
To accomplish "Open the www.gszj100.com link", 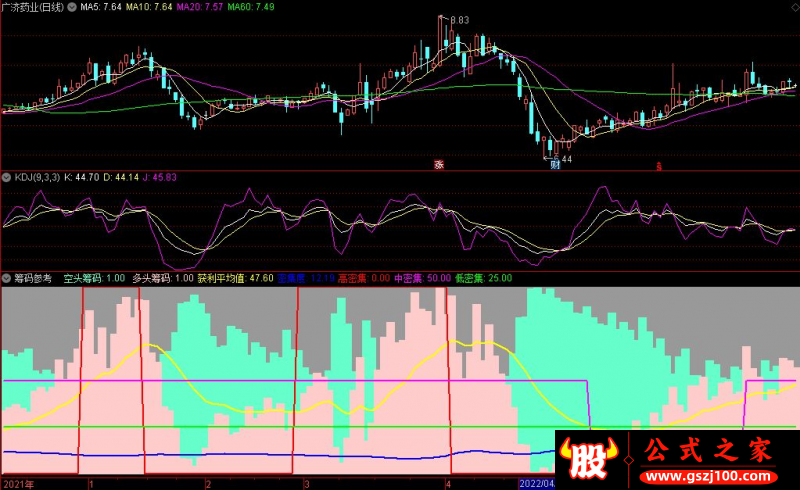I will pyautogui.click(x=708, y=476).
